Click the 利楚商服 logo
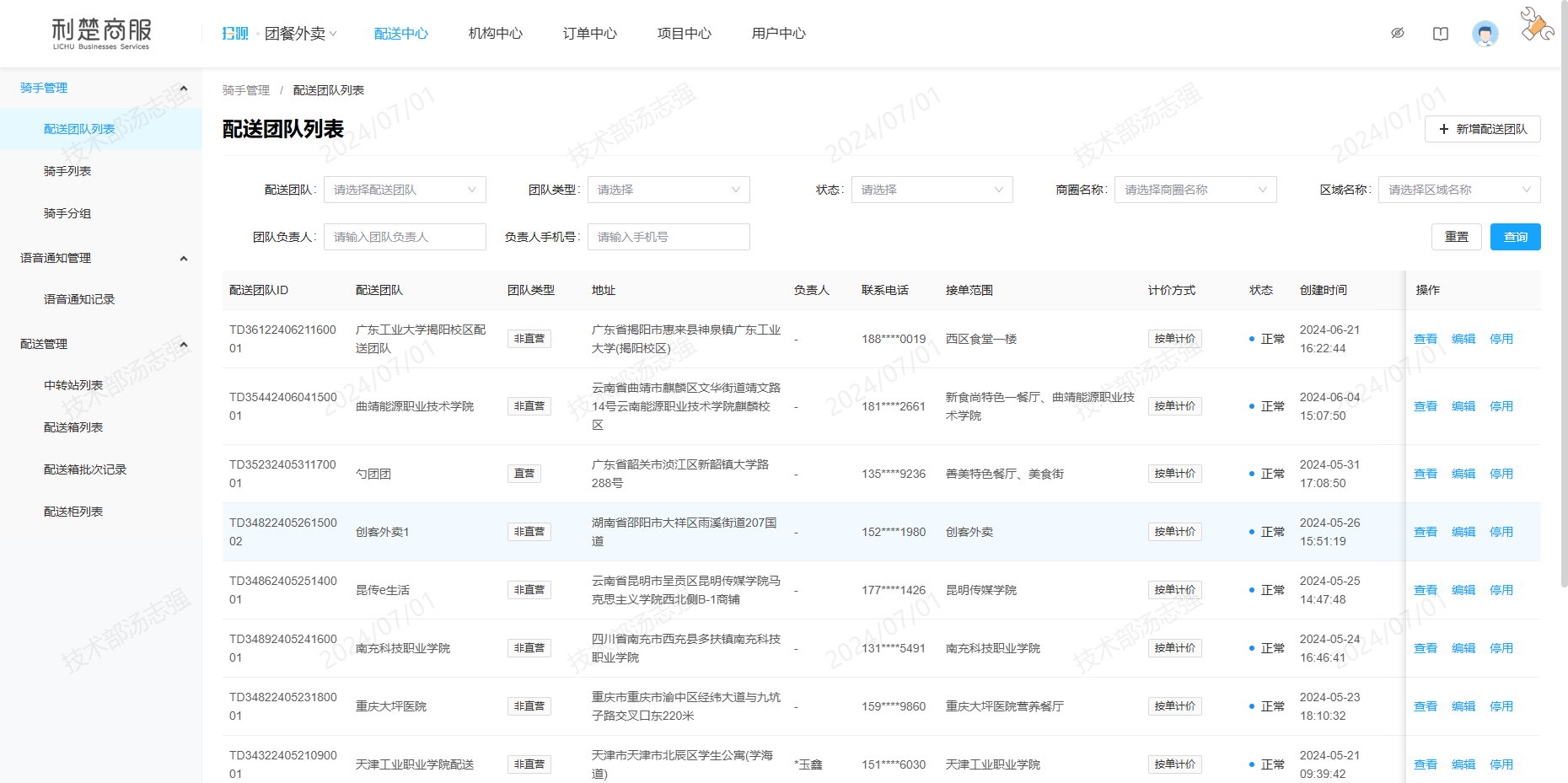 101,34
